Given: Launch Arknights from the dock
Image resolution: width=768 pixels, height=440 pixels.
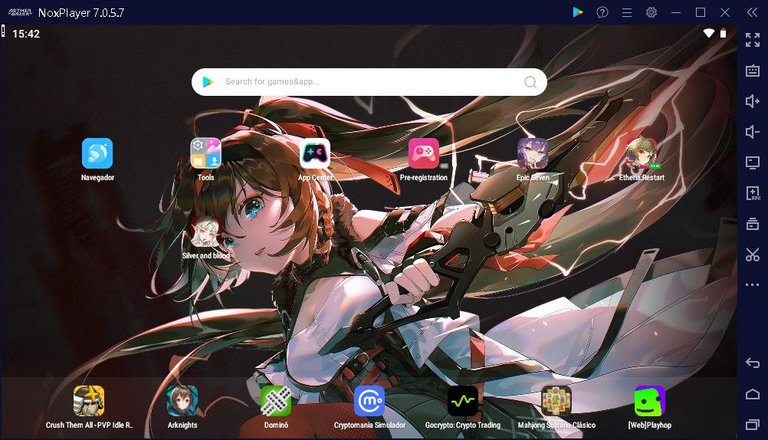Looking at the screenshot, I should [182, 401].
